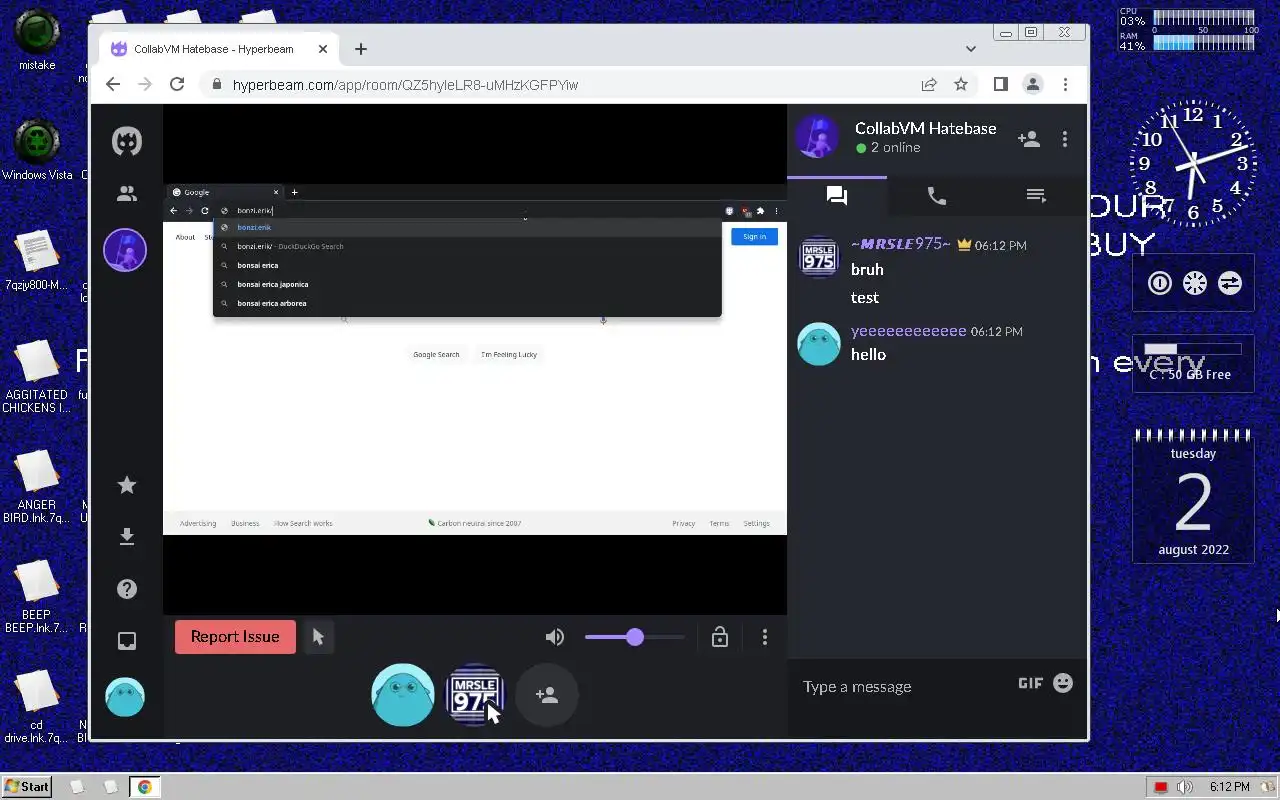
Task: Click I'm Feeling Lucky button
Action: (x=509, y=354)
